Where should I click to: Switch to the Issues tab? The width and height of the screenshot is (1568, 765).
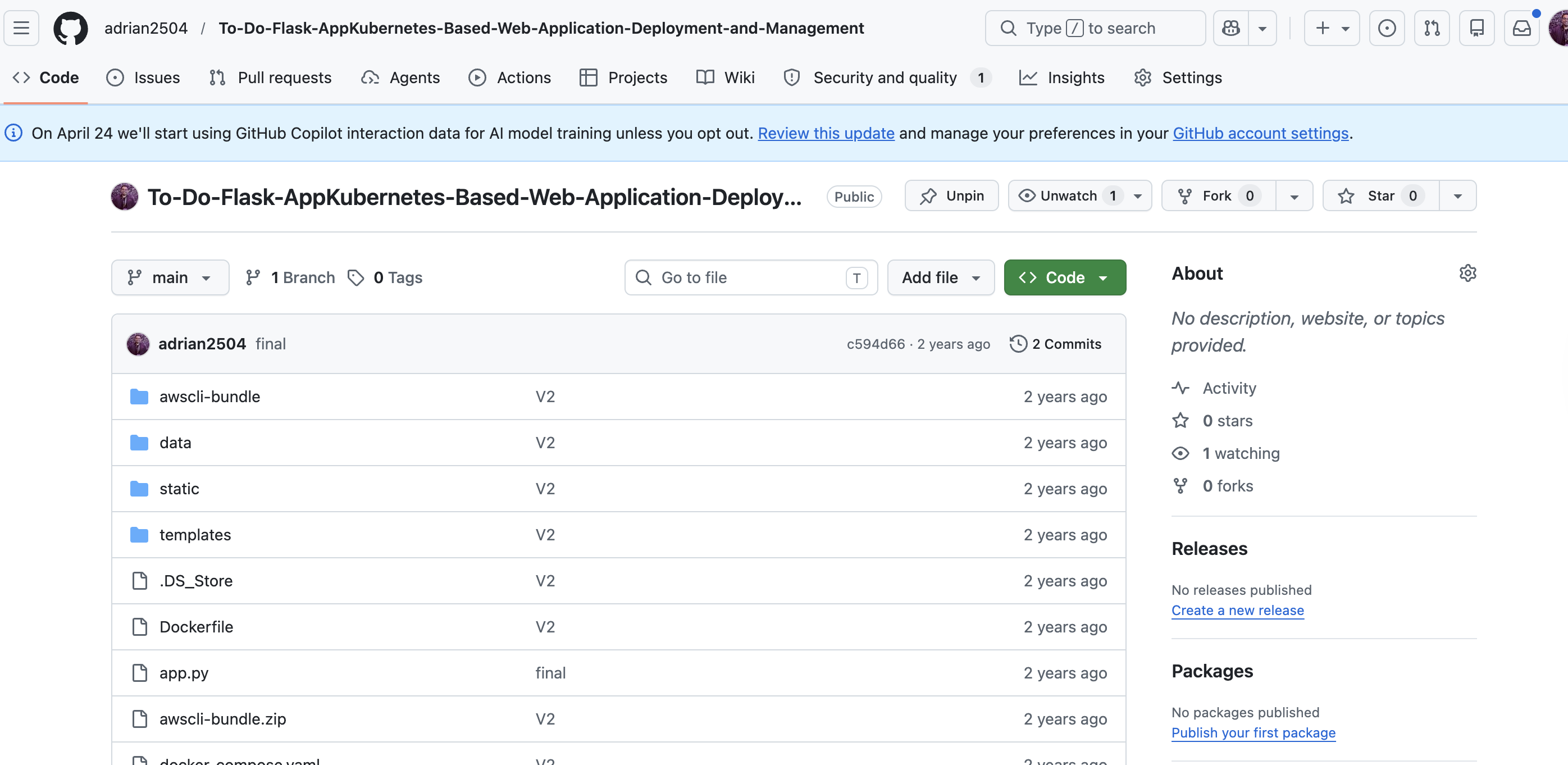click(143, 78)
